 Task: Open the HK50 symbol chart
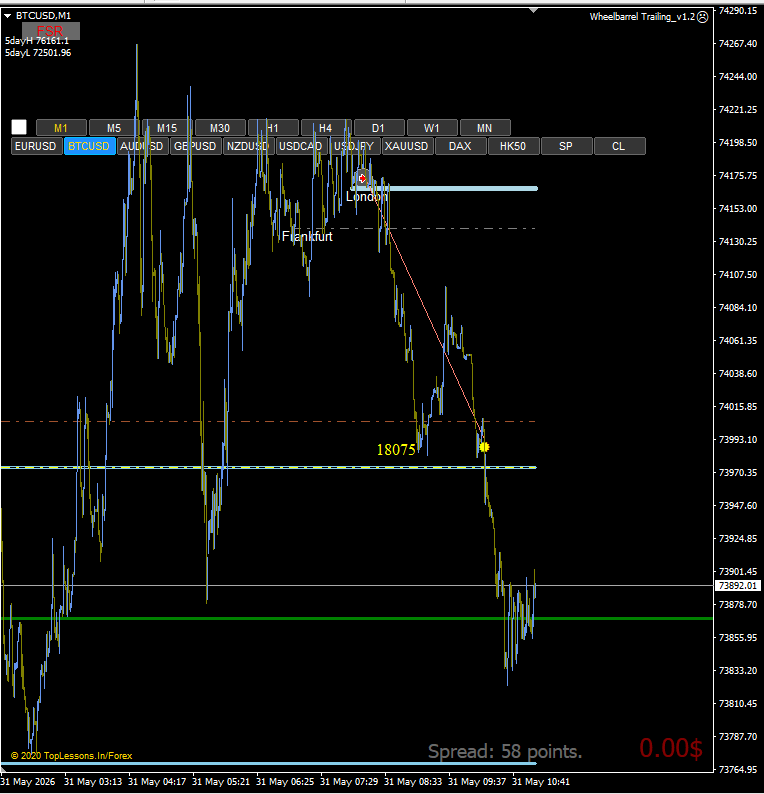tap(513, 146)
